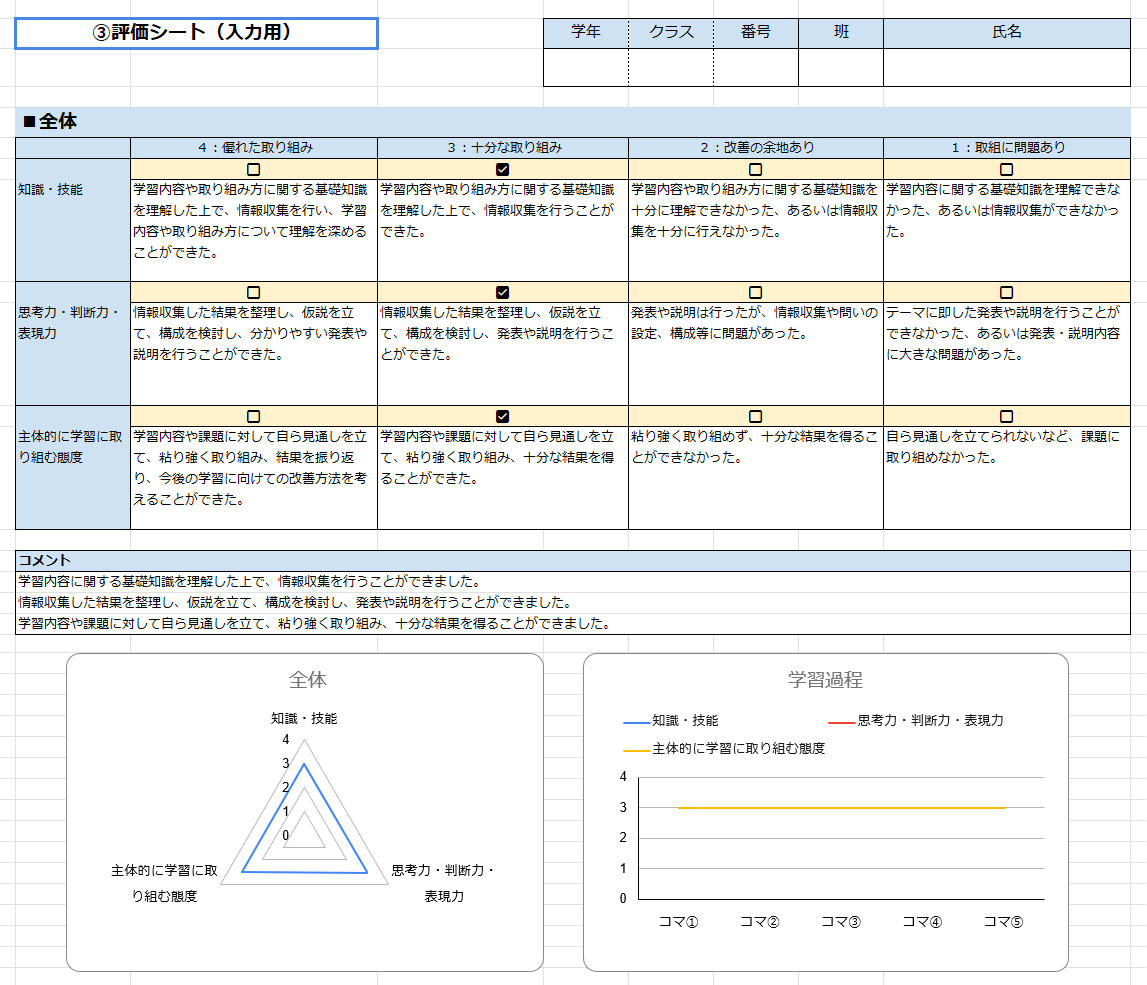
Task: Click the empty cell under 番号
Action: [756, 67]
